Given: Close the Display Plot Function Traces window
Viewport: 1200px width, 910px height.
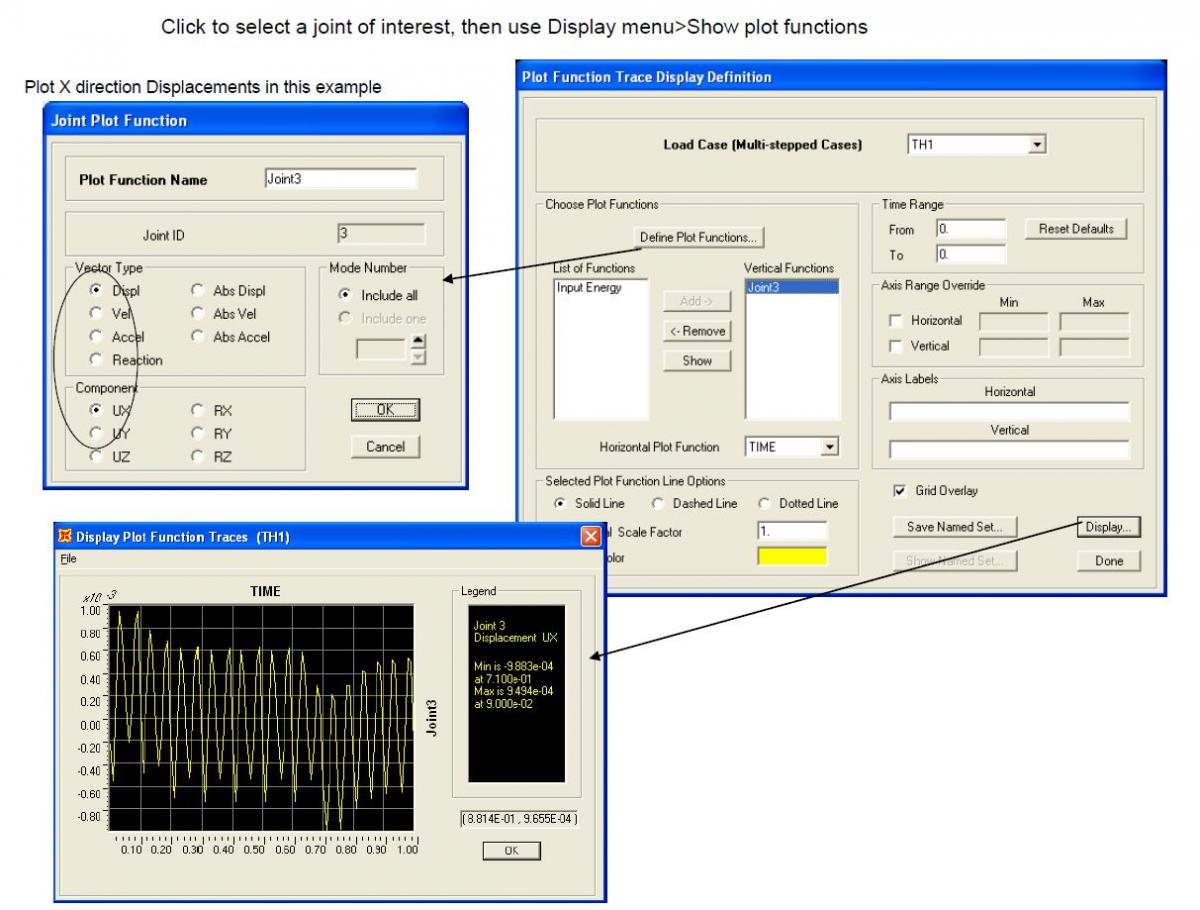Looking at the screenshot, I should tap(591, 537).
